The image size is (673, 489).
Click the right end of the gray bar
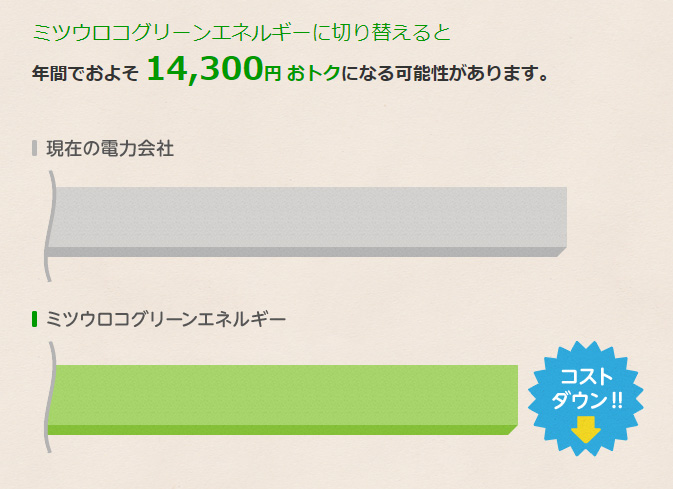point(560,218)
